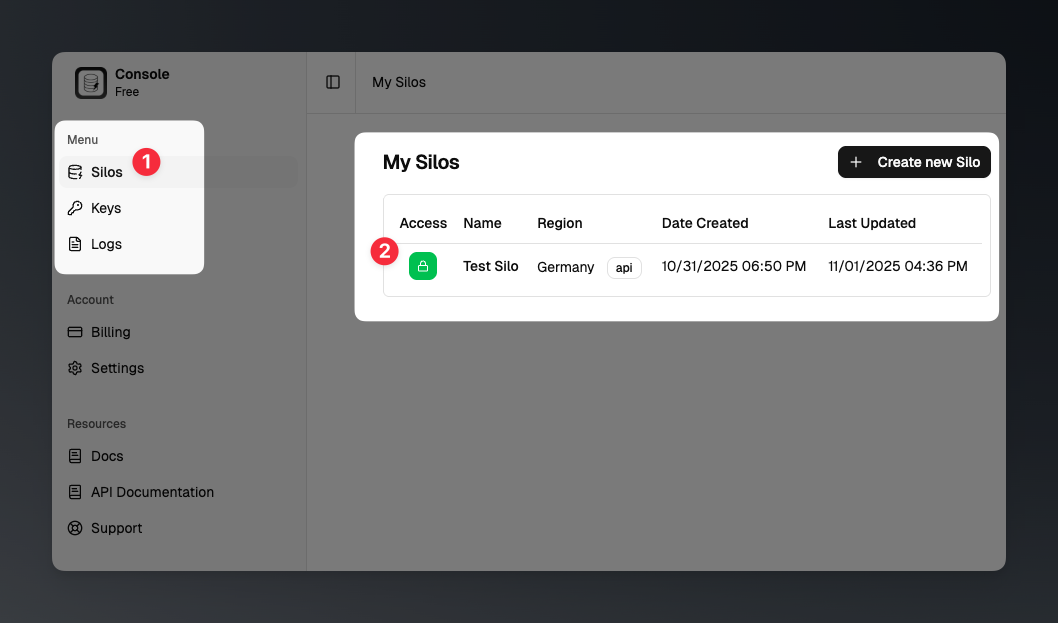
Task: Go to the Billing page
Action: pos(178,332)
